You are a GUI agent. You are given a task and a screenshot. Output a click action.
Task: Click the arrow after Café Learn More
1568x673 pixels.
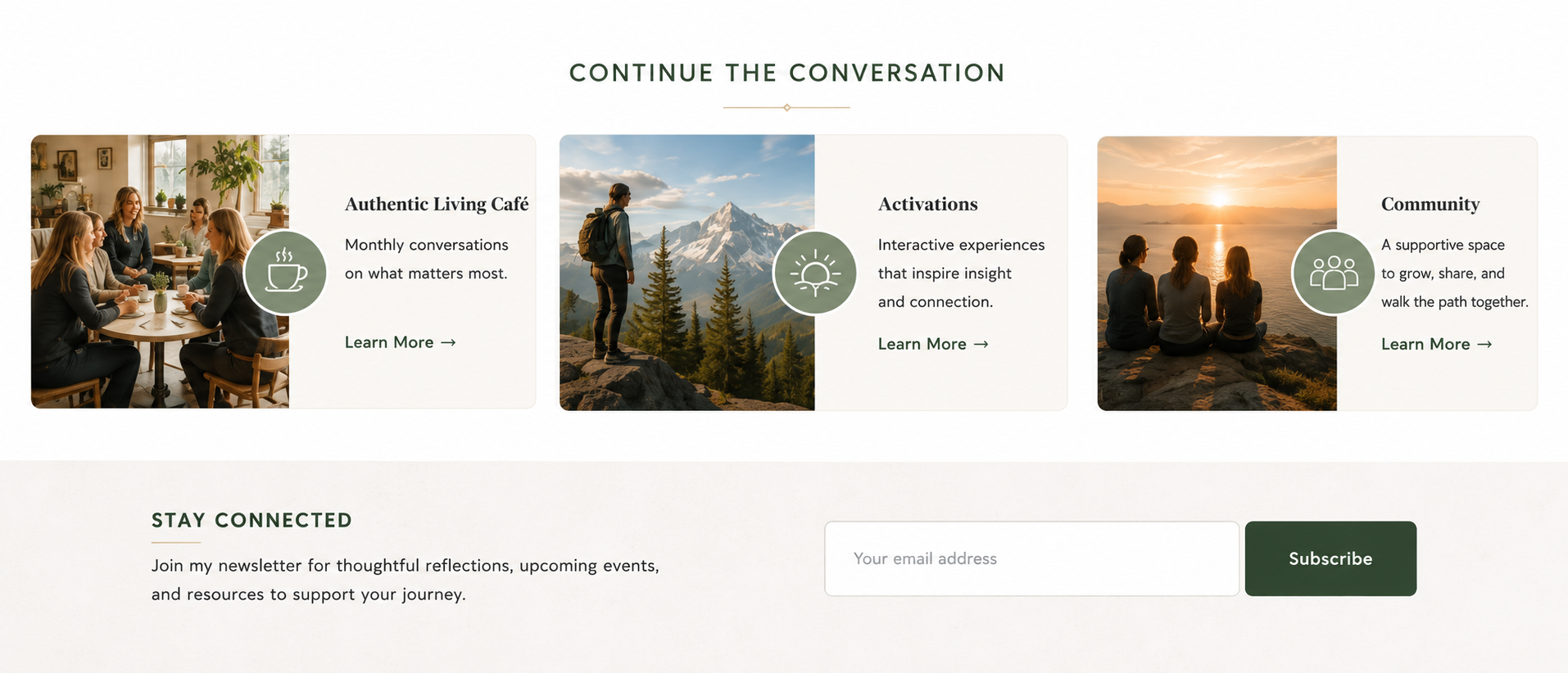448,343
